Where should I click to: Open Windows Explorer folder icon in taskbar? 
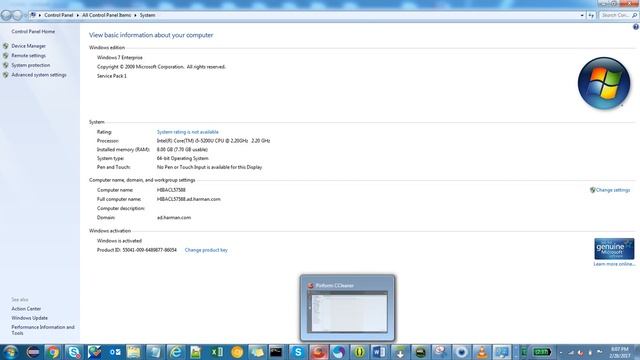[x=134, y=352]
